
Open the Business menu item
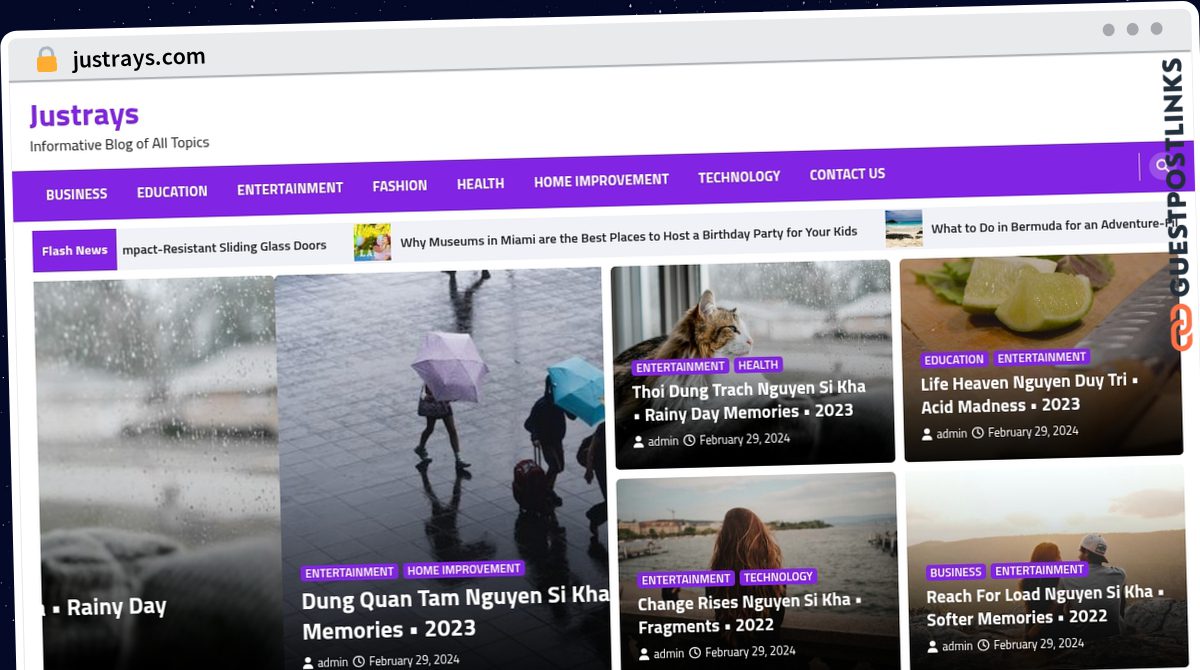click(76, 194)
